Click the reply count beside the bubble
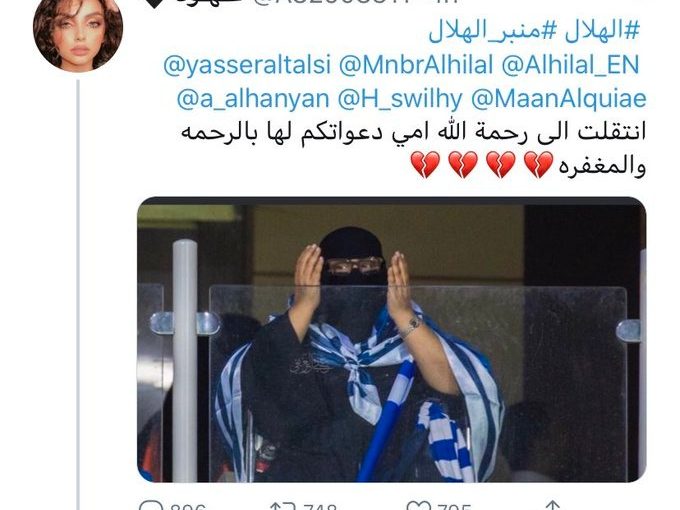Screen dimensions: 680x510 click(188, 507)
